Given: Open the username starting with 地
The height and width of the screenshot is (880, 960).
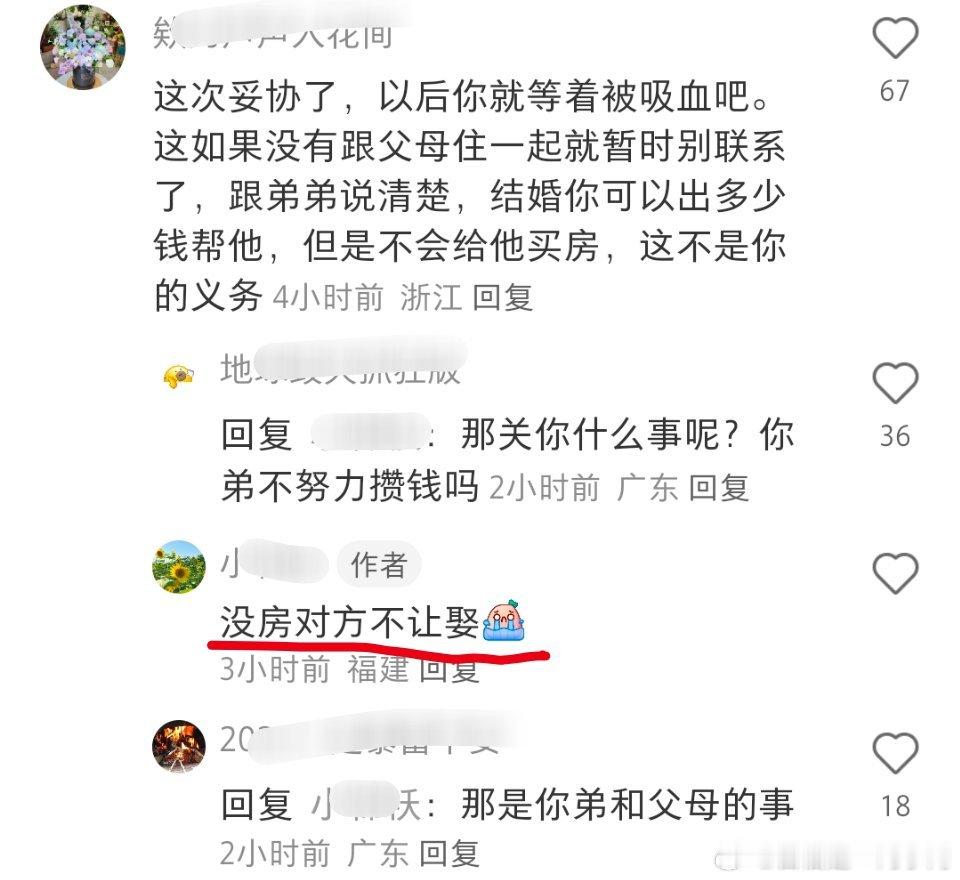Looking at the screenshot, I should coord(340,369).
